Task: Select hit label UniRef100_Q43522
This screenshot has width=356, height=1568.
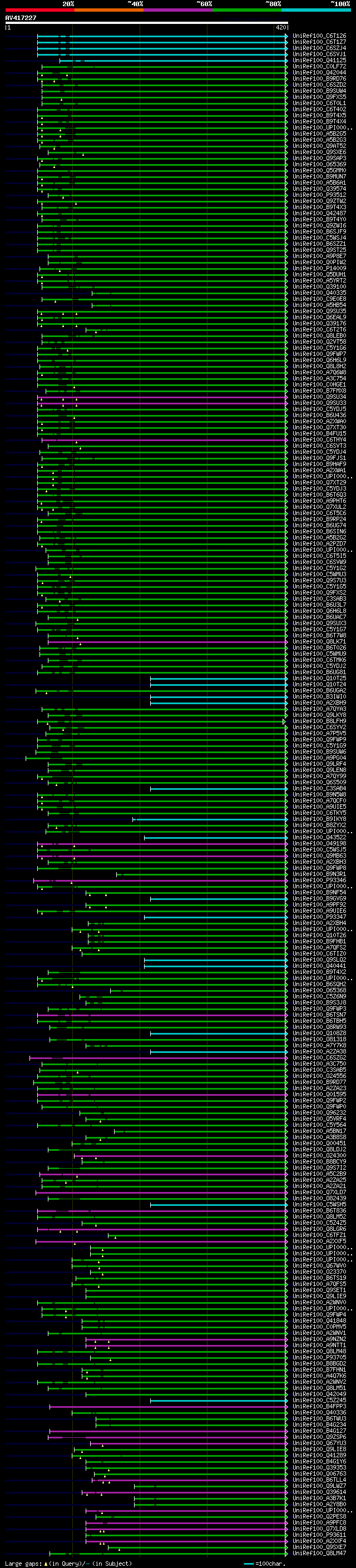Action: coord(319,838)
